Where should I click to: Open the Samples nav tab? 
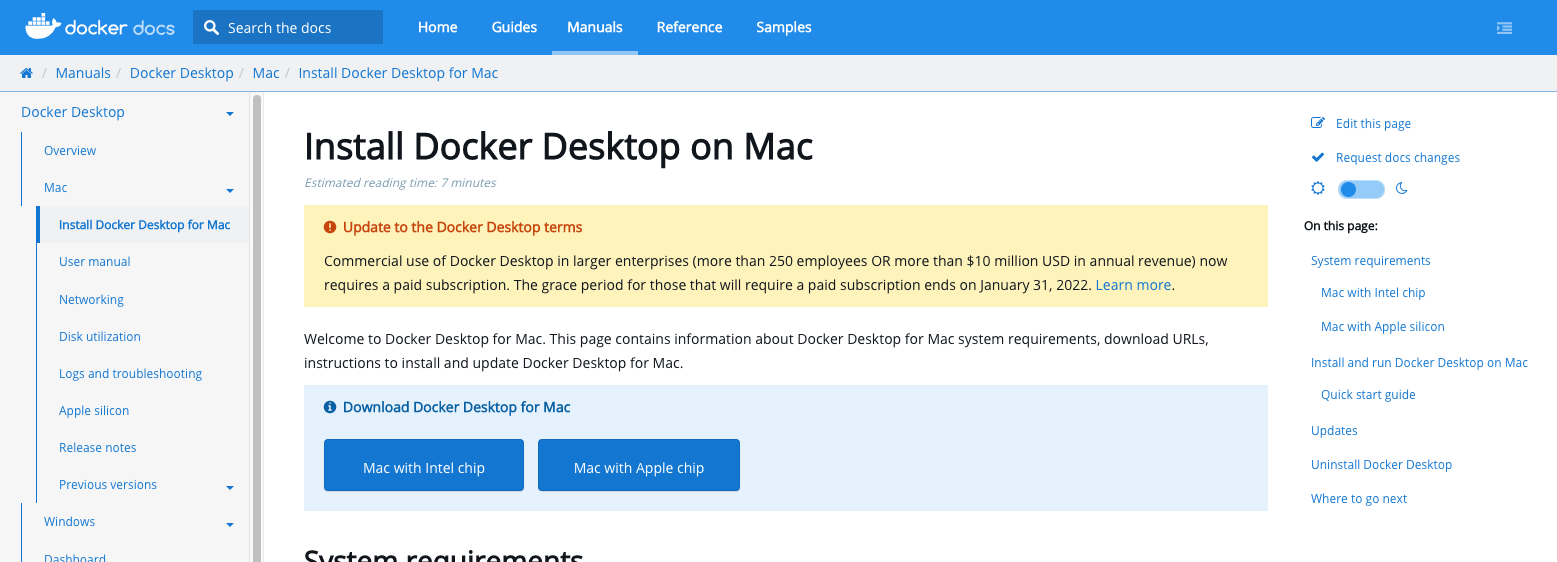click(784, 27)
